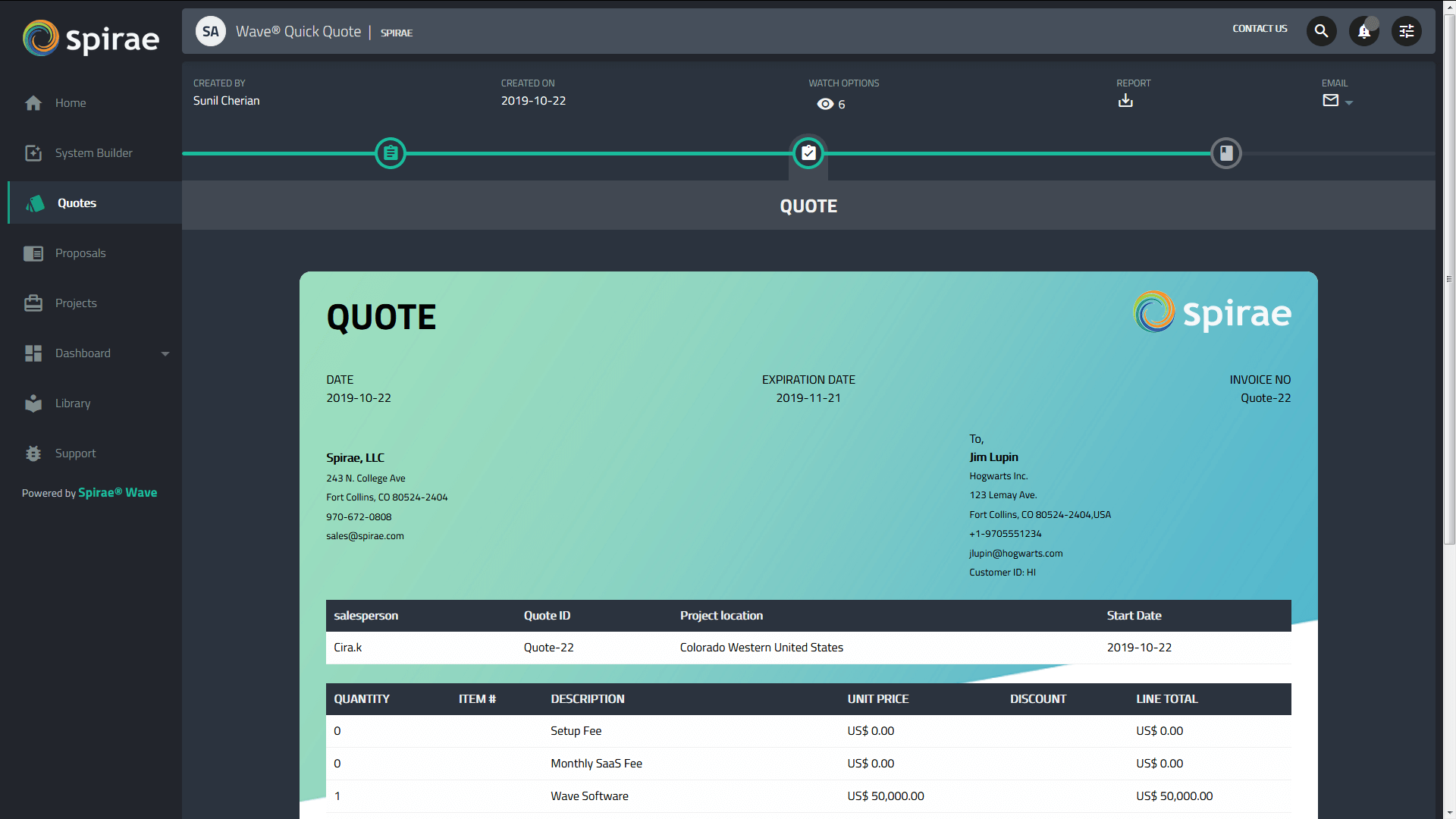The width and height of the screenshot is (1456, 819).
Task: Click the CONTACT US link
Action: click(1260, 29)
